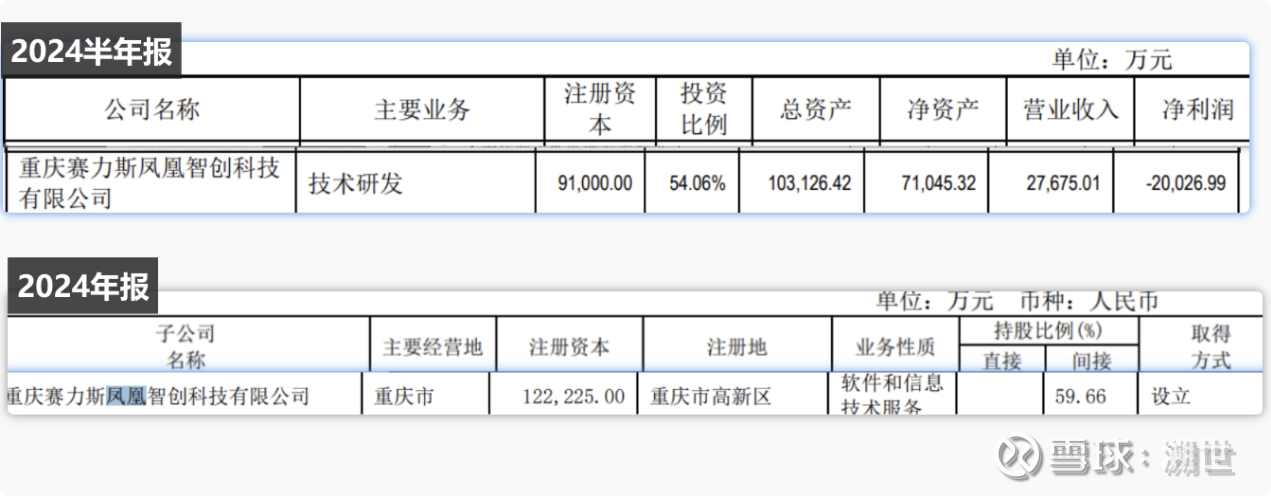The image size is (1271, 496).
Task: Click the 净利润 column header
Action: point(1197,109)
